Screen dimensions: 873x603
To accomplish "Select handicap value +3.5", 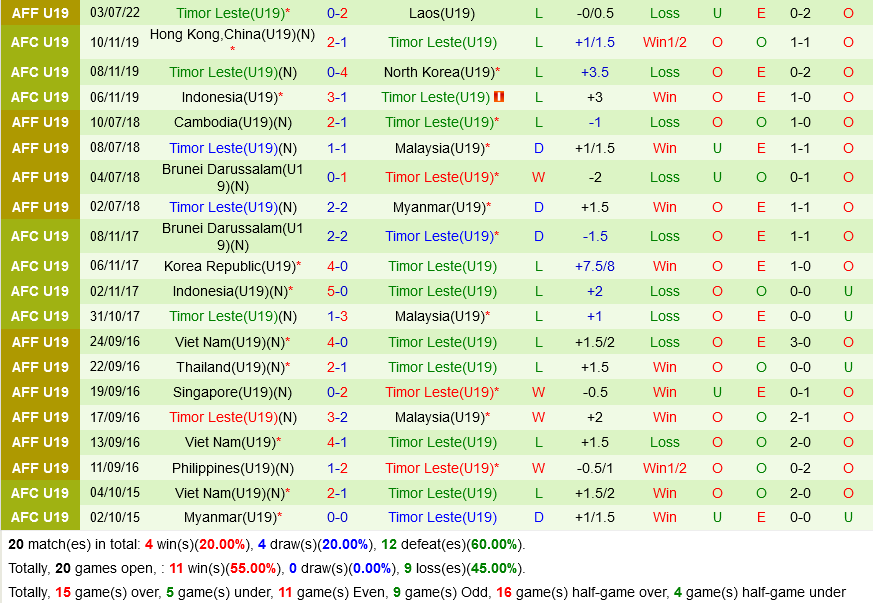I will (595, 72).
